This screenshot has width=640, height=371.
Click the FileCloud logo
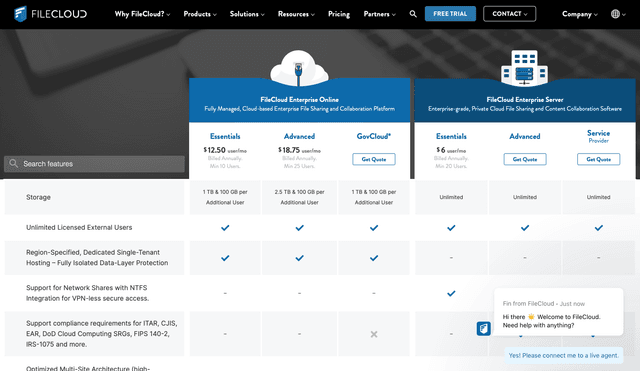click(x=51, y=14)
